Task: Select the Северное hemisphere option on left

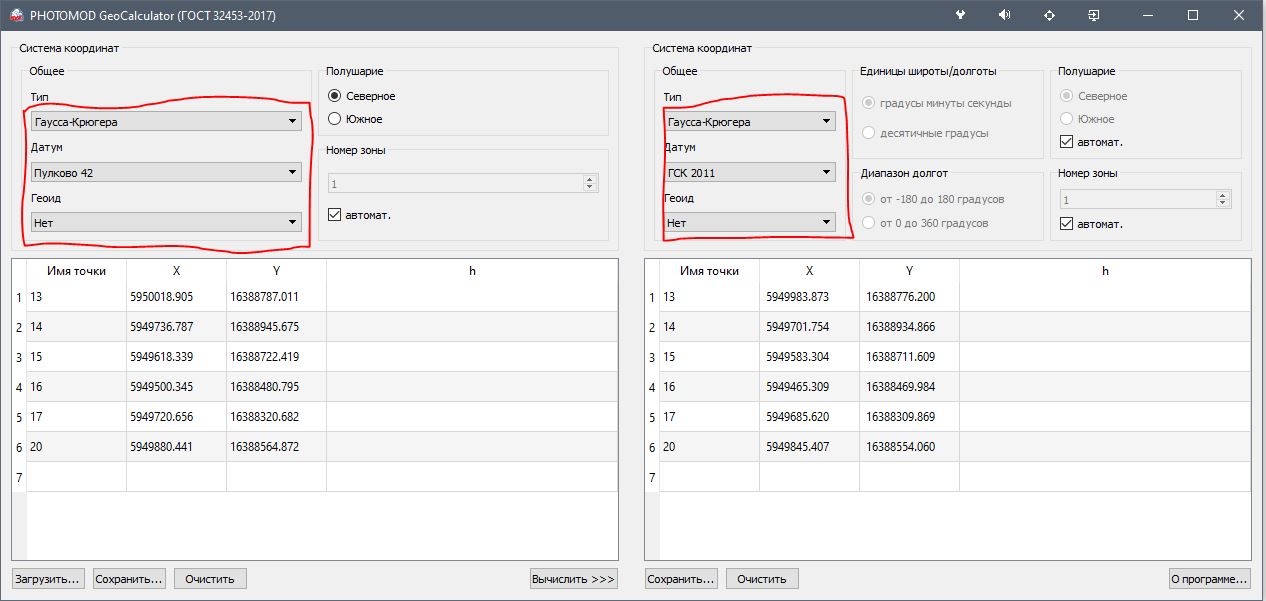Action: click(x=336, y=96)
